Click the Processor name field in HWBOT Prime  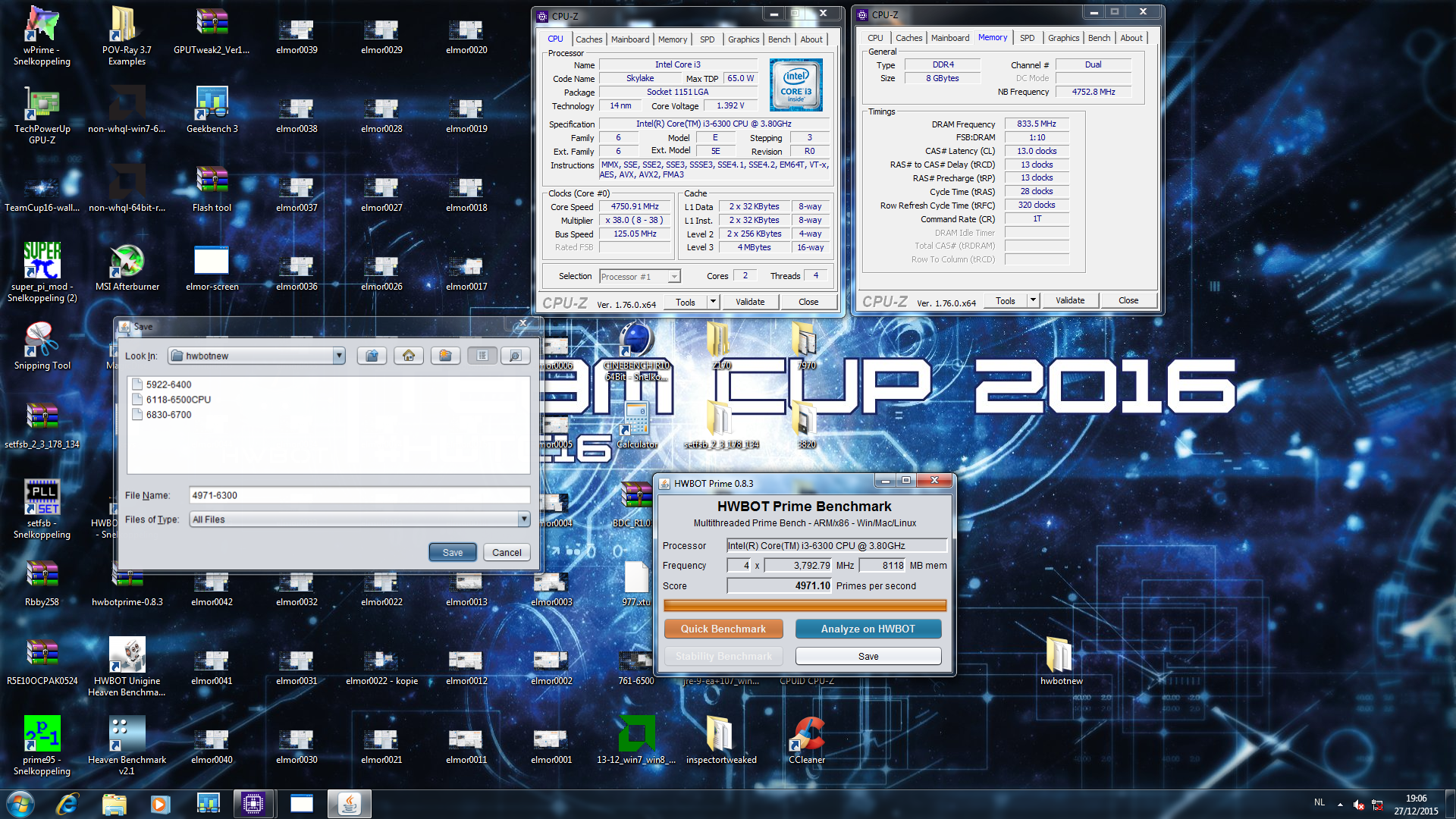(x=836, y=545)
